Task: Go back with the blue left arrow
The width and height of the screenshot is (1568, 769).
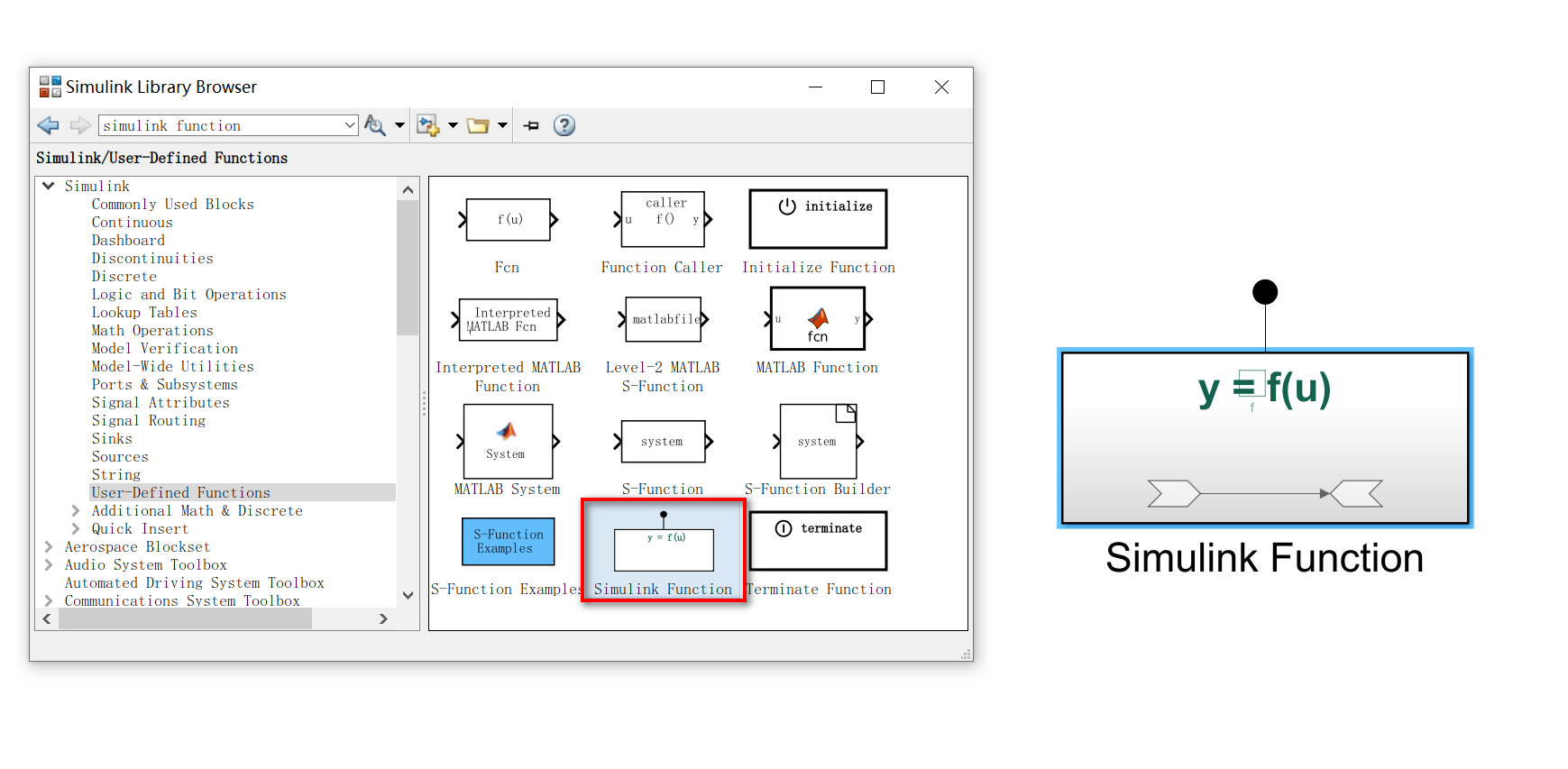Action: [48, 125]
